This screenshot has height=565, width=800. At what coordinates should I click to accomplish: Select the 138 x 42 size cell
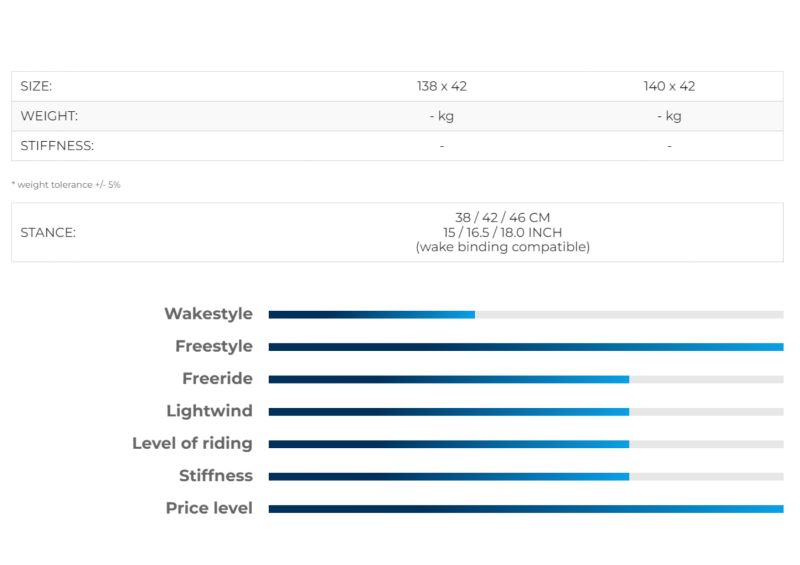tap(442, 86)
